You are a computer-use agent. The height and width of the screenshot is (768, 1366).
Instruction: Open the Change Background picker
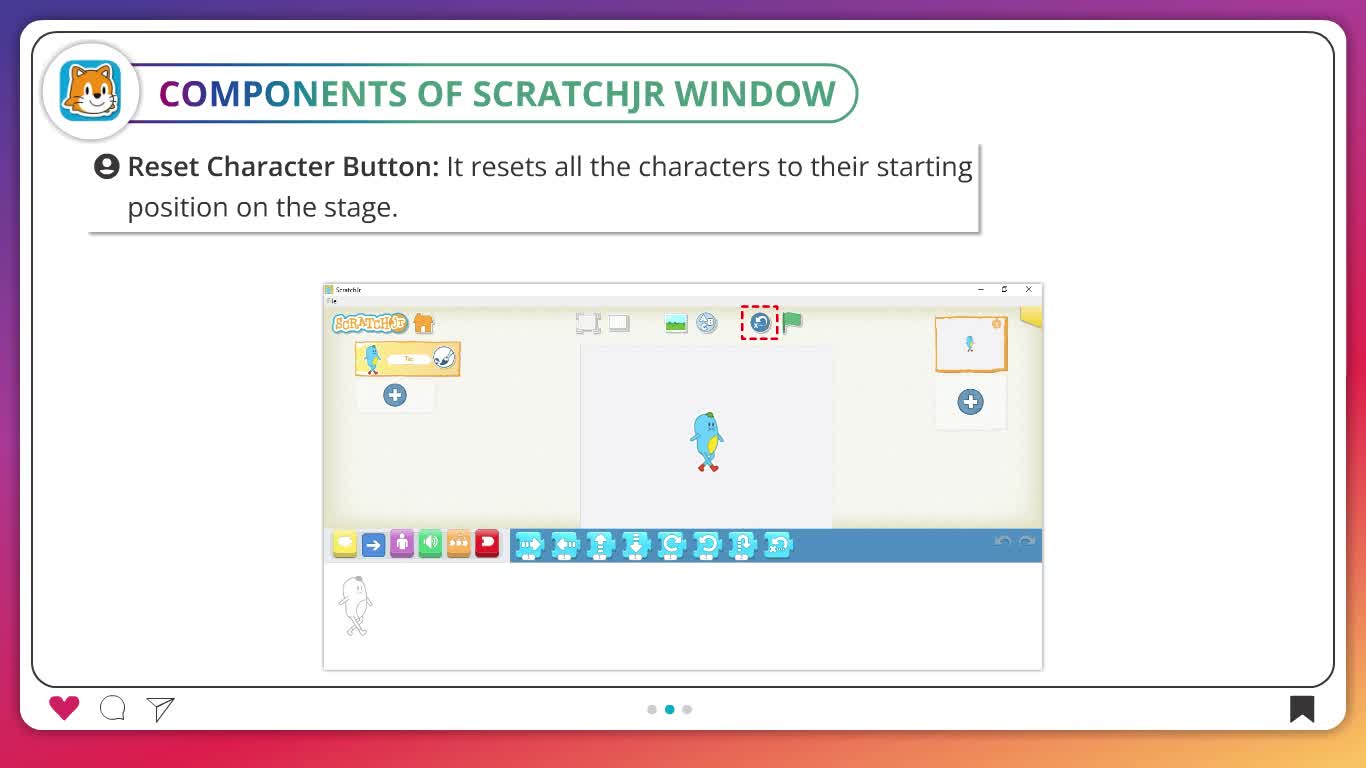point(676,323)
